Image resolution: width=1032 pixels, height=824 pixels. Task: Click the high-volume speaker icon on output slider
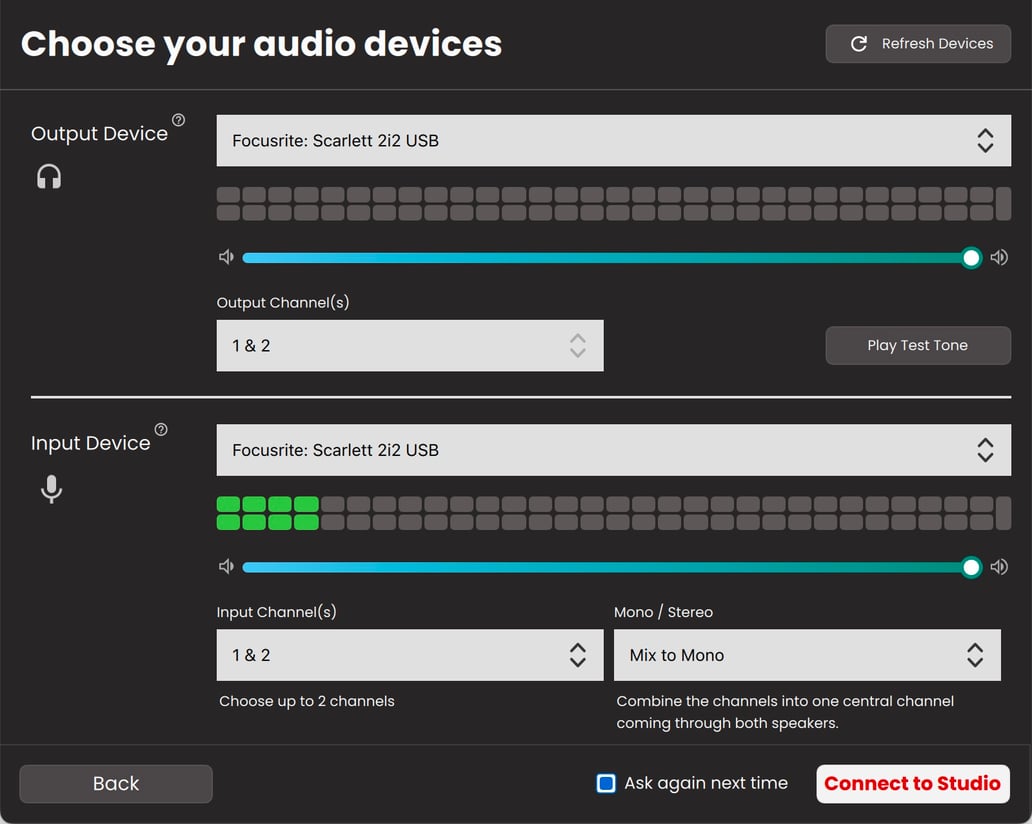(998, 258)
